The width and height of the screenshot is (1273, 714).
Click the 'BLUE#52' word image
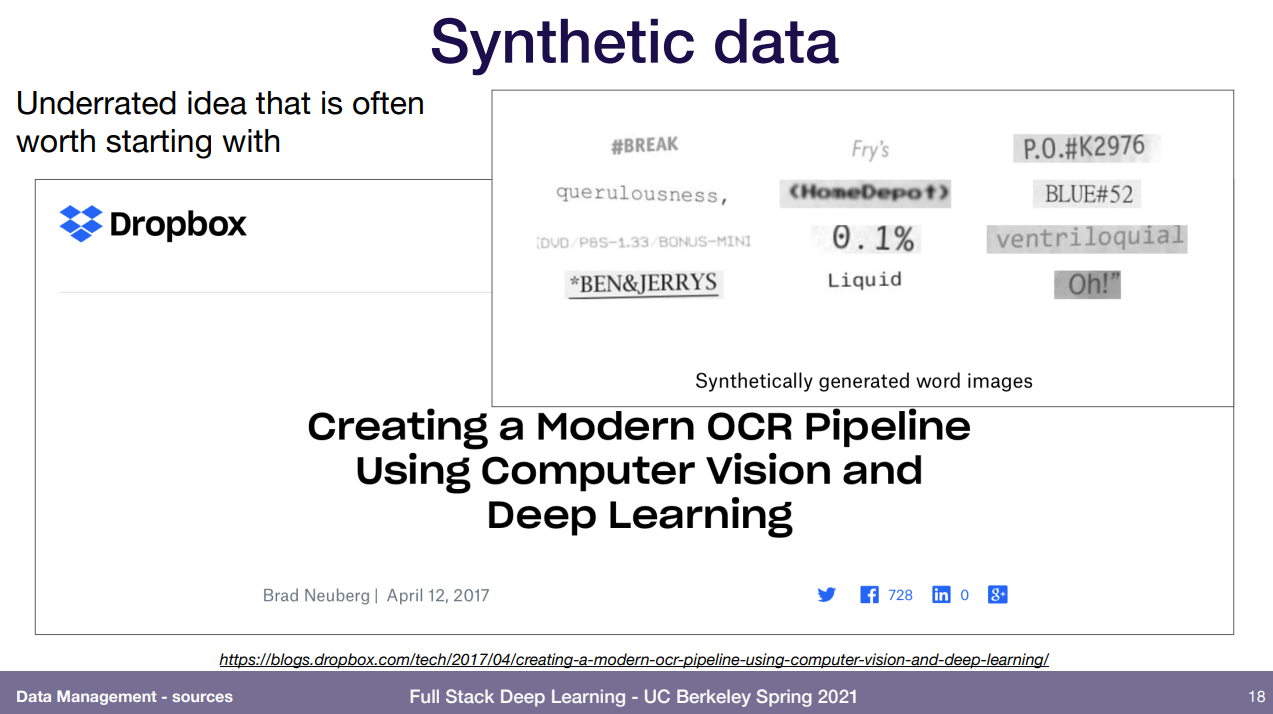[1088, 193]
